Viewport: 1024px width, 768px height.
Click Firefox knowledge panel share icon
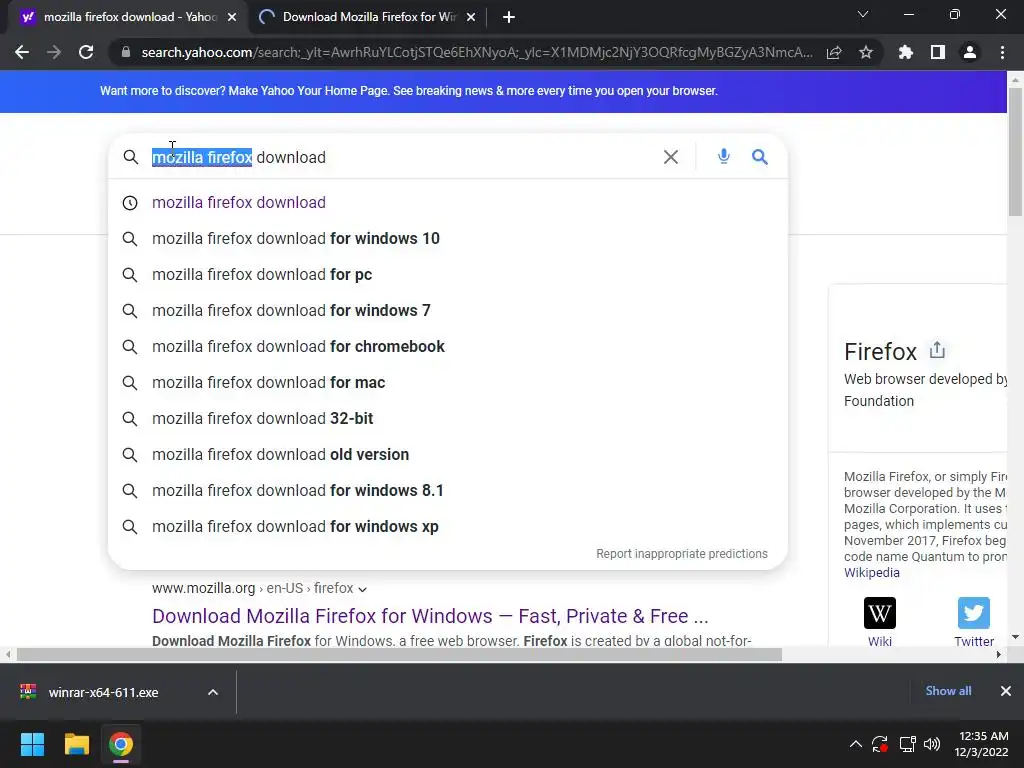[x=937, y=350]
